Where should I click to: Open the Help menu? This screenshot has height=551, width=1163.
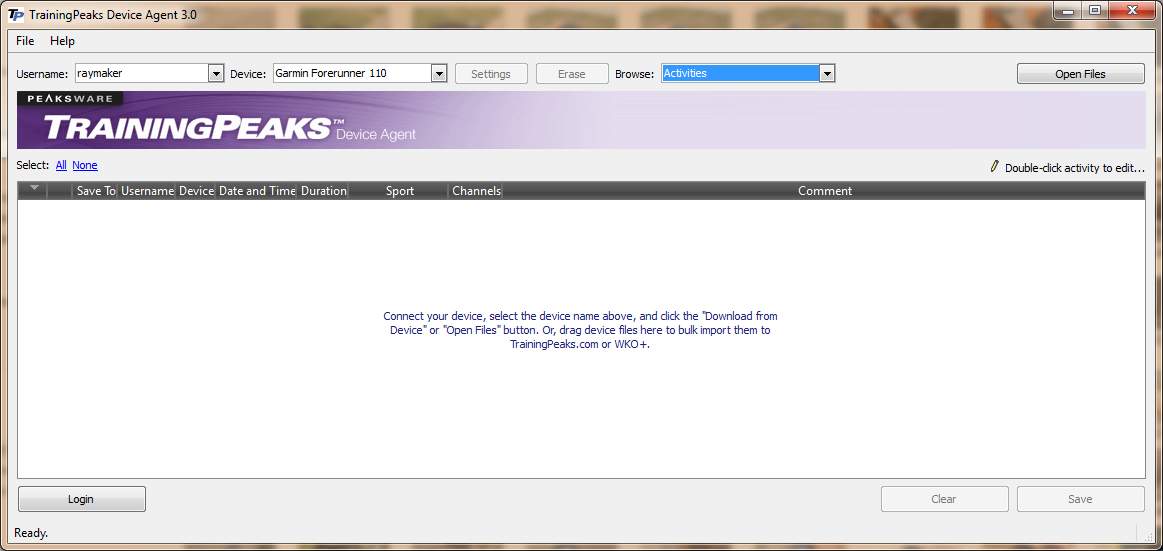[x=62, y=41]
